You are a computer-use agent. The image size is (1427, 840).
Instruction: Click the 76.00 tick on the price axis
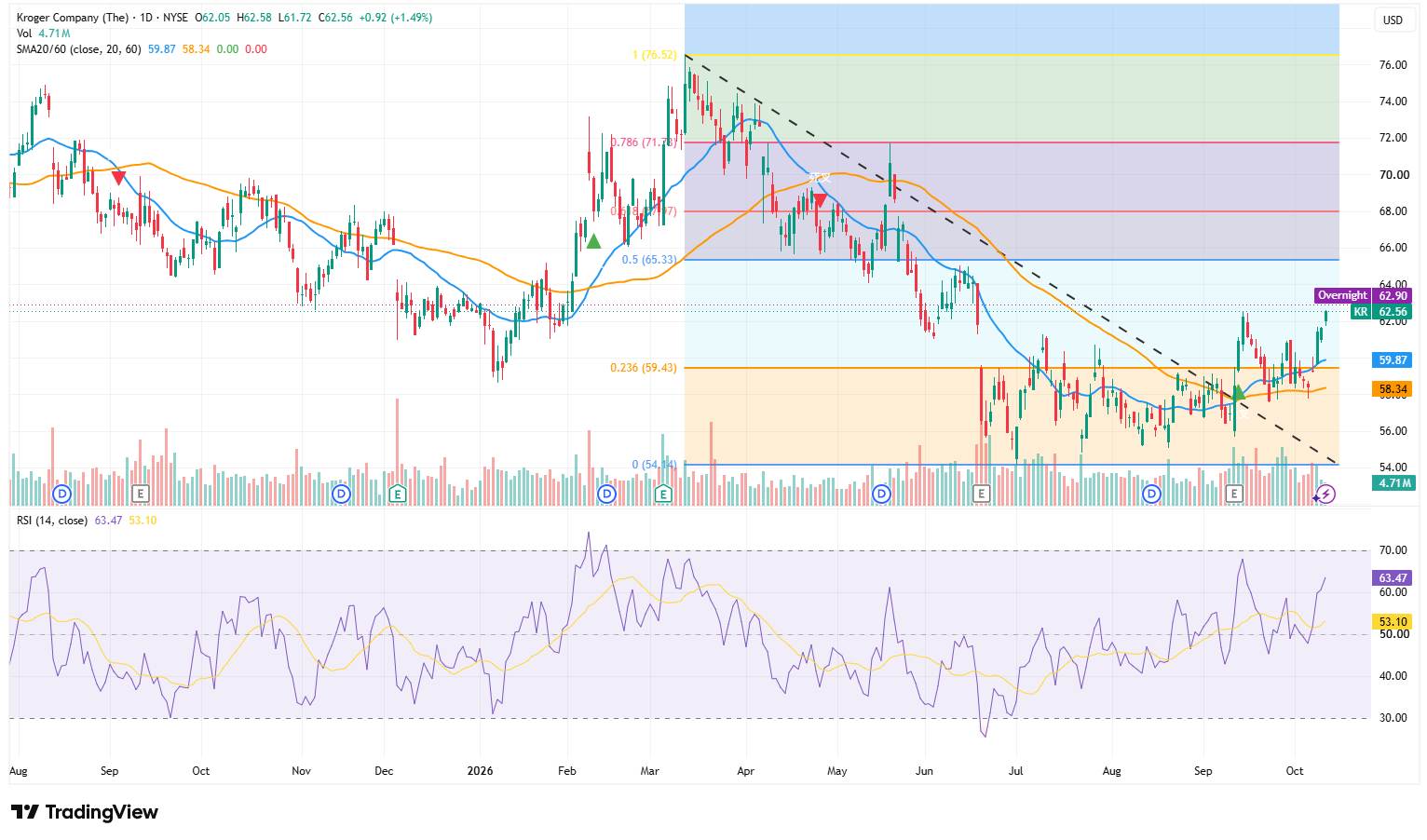[x=1393, y=65]
